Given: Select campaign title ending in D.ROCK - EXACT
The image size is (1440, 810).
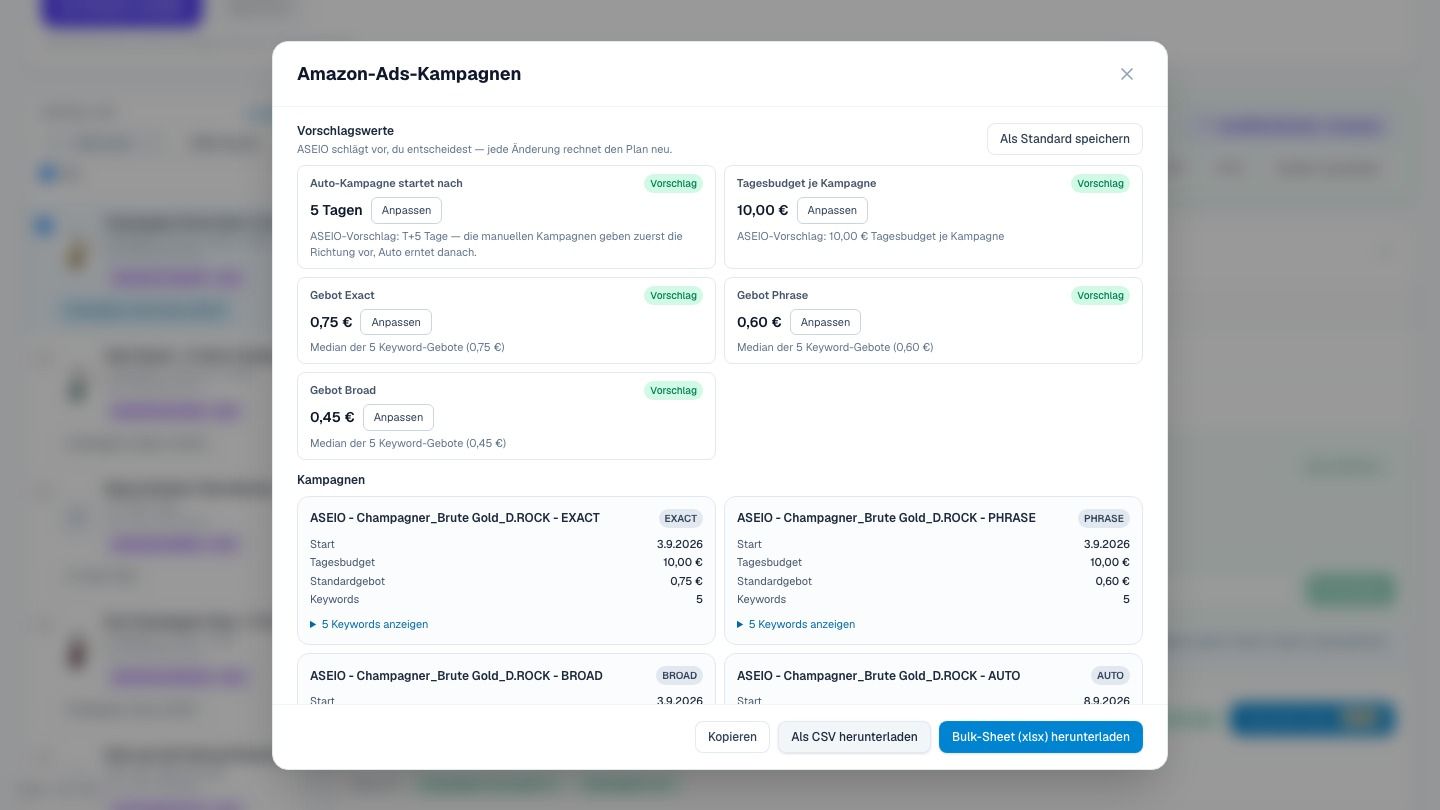Looking at the screenshot, I should point(455,518).
